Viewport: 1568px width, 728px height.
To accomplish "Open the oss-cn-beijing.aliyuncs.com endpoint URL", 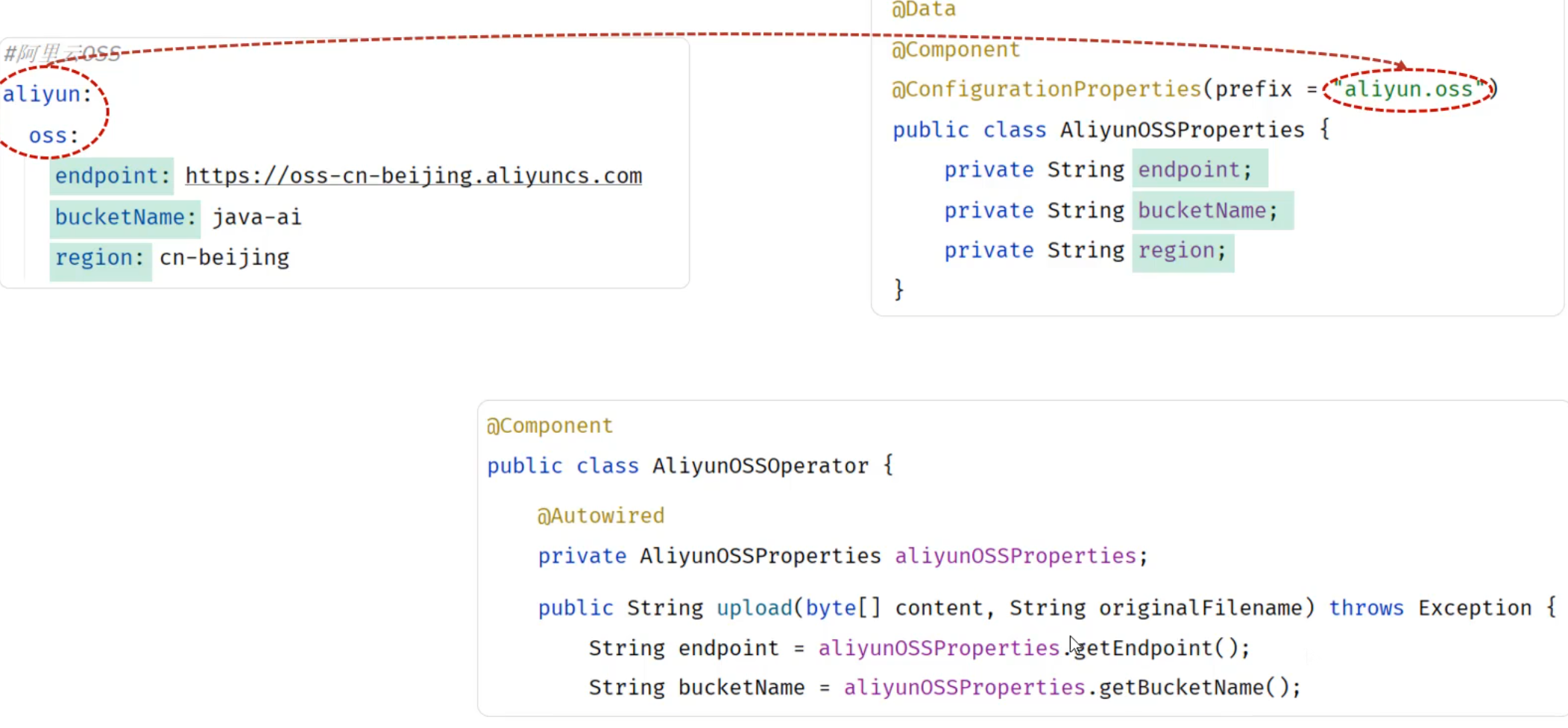I will tap(413, 176).
